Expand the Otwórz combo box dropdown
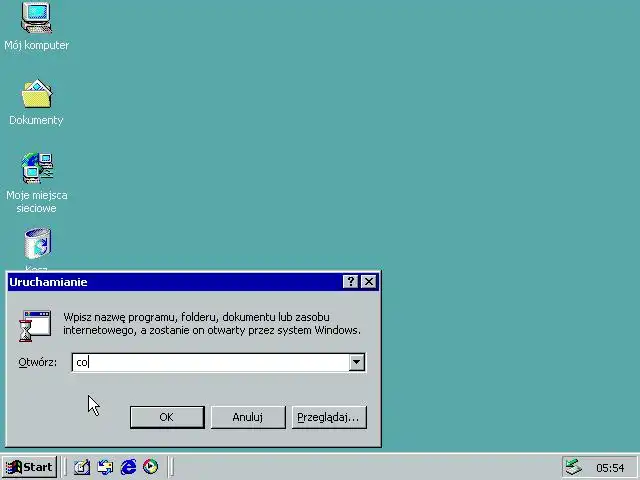 point(356,362)
